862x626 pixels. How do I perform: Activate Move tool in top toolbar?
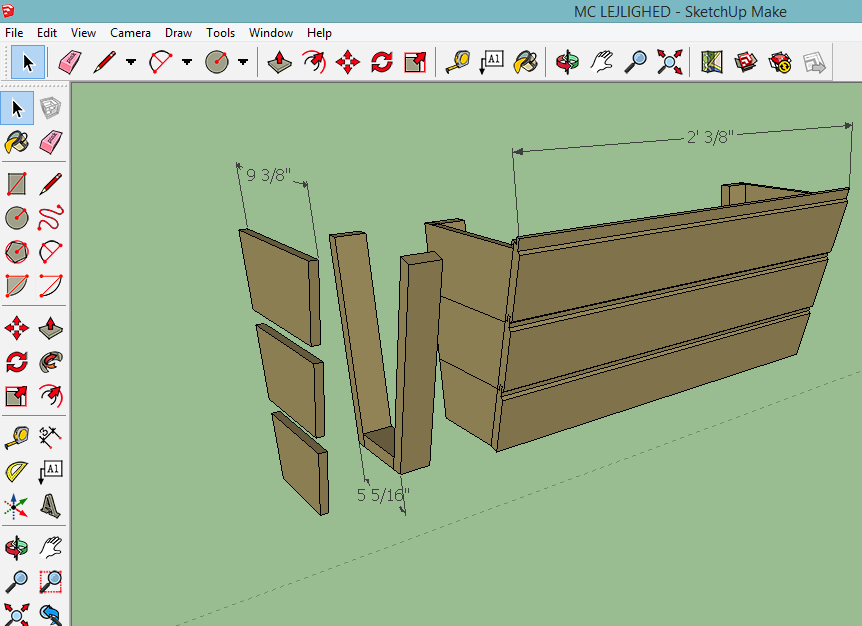(348, 62)
